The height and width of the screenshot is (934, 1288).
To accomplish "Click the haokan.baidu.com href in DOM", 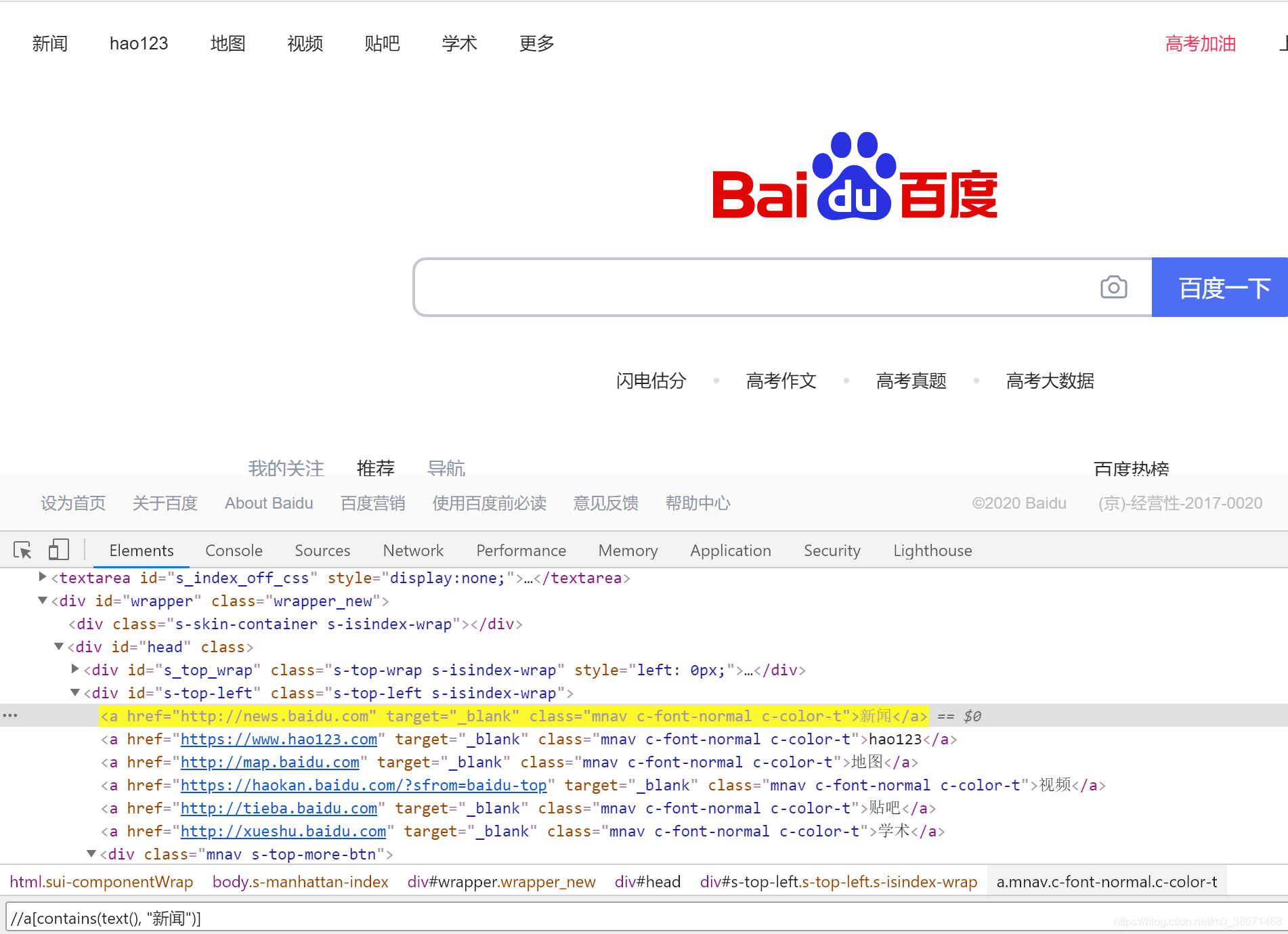I will pyautogui.click(x=364, y=785).
